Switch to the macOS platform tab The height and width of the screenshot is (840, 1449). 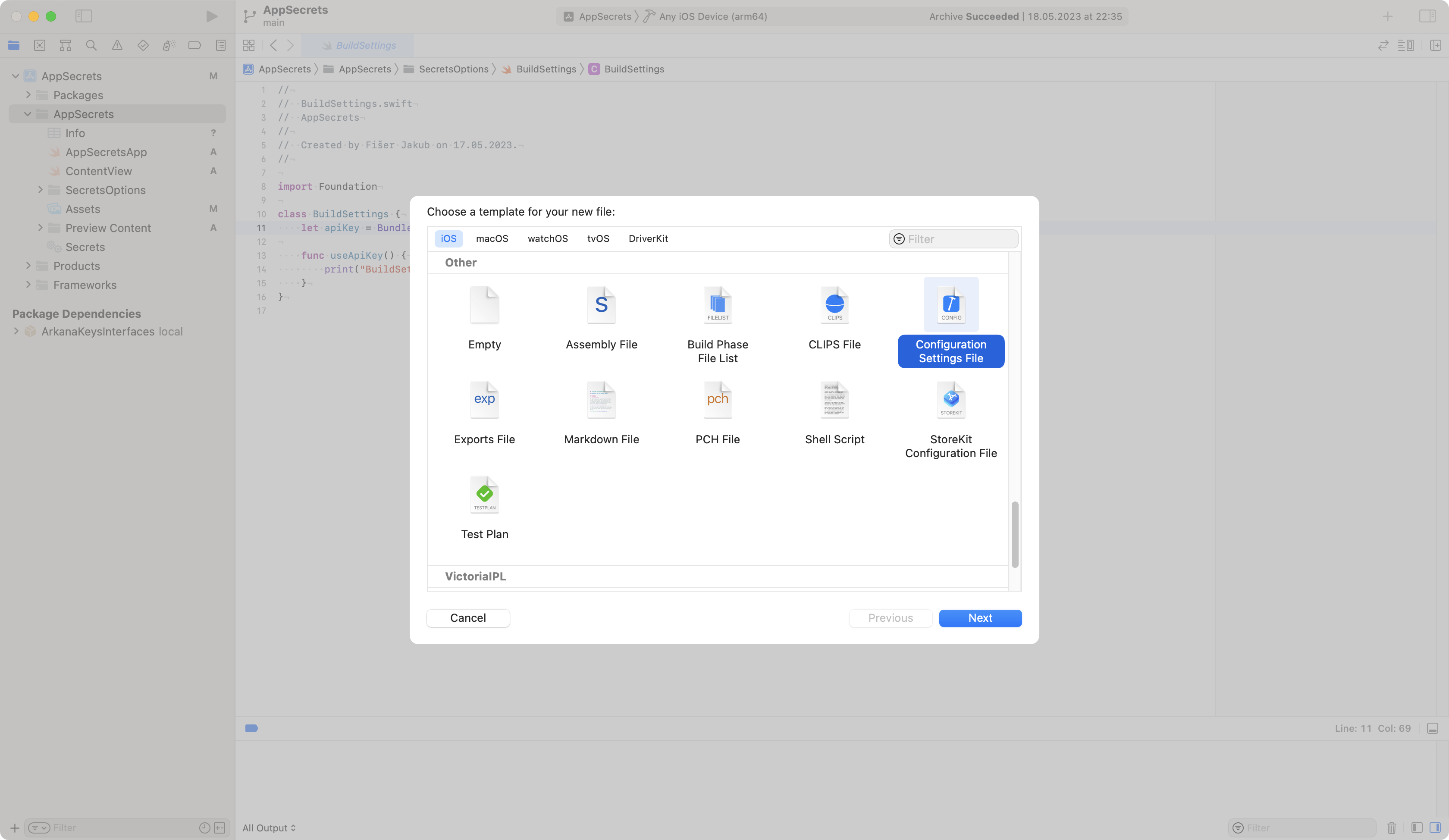tap(492, 238)
